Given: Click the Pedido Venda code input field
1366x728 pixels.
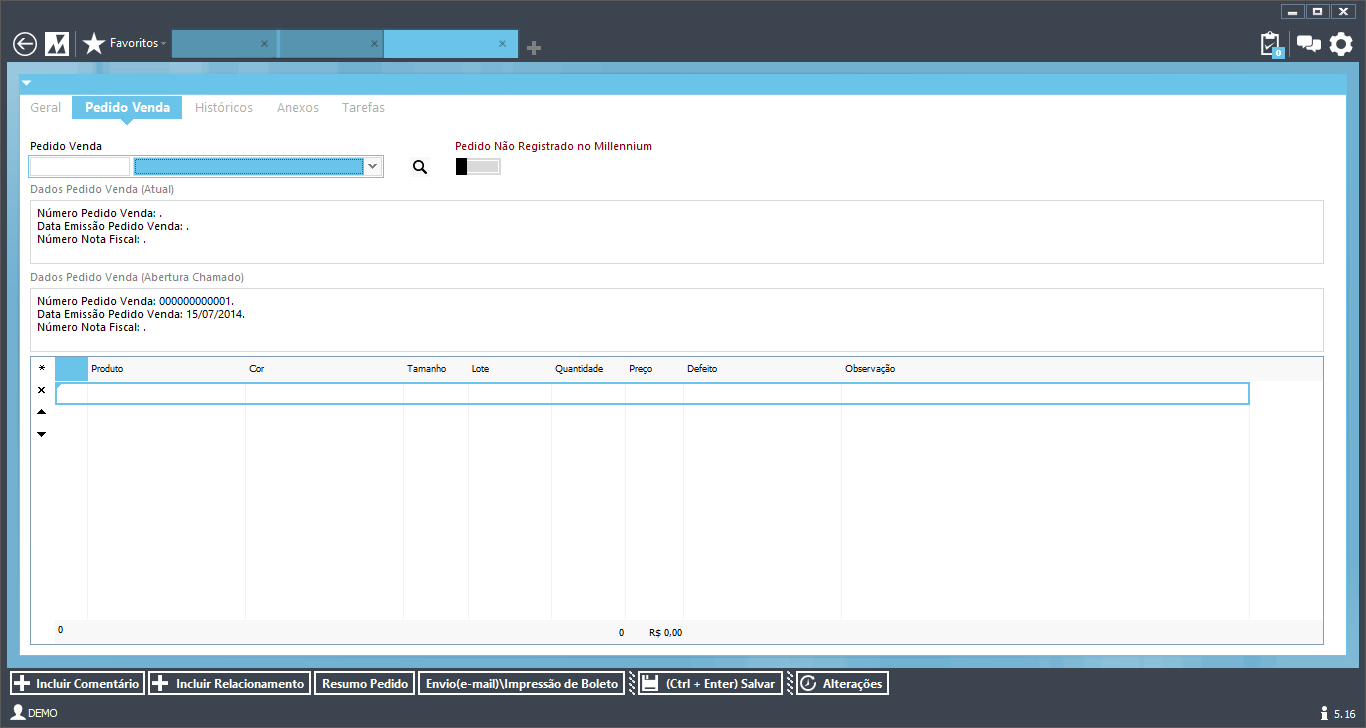Looking at the screenshot, I should tap(80, 167).
